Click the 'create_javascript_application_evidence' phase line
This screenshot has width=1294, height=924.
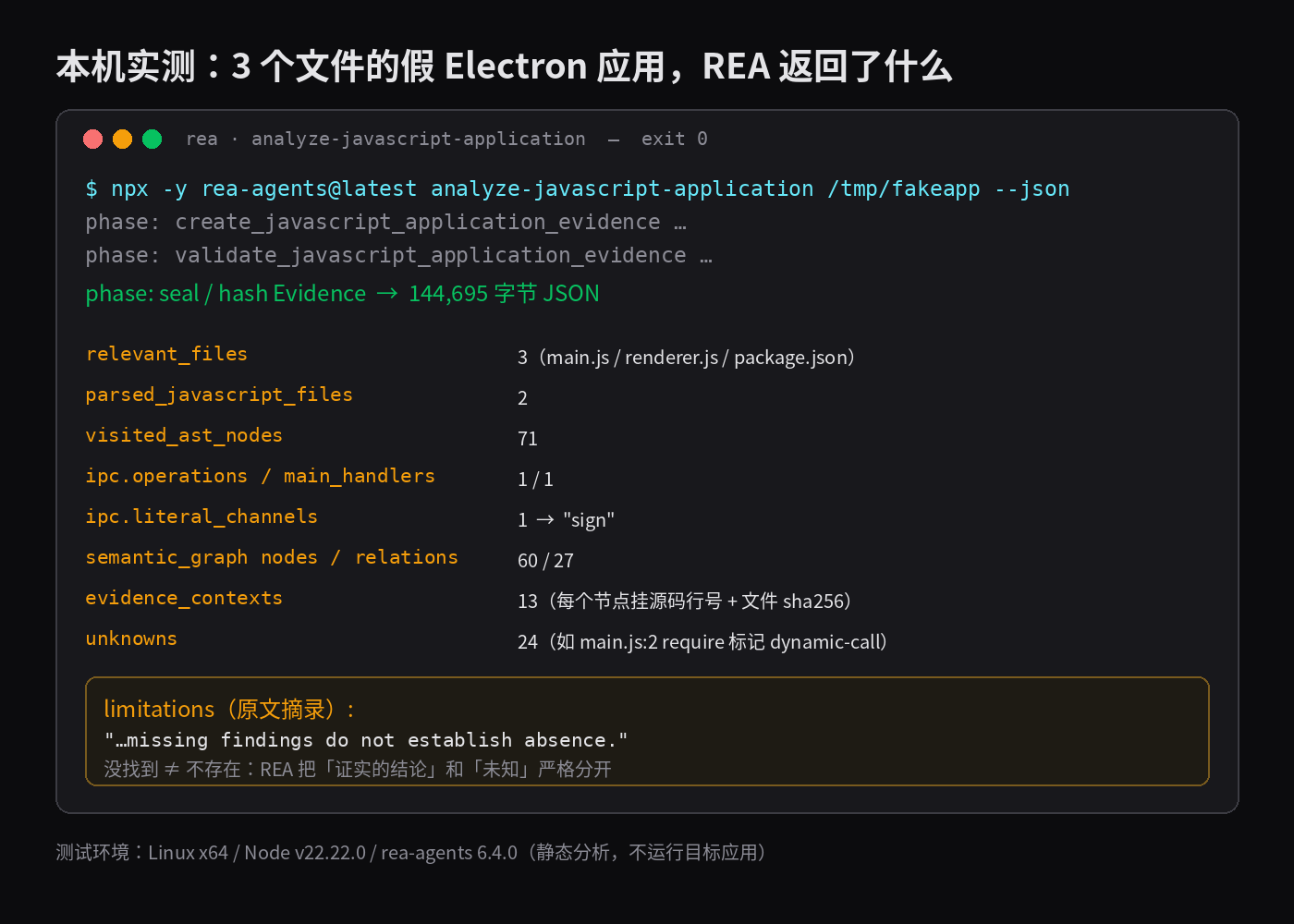tap(386, 222)
